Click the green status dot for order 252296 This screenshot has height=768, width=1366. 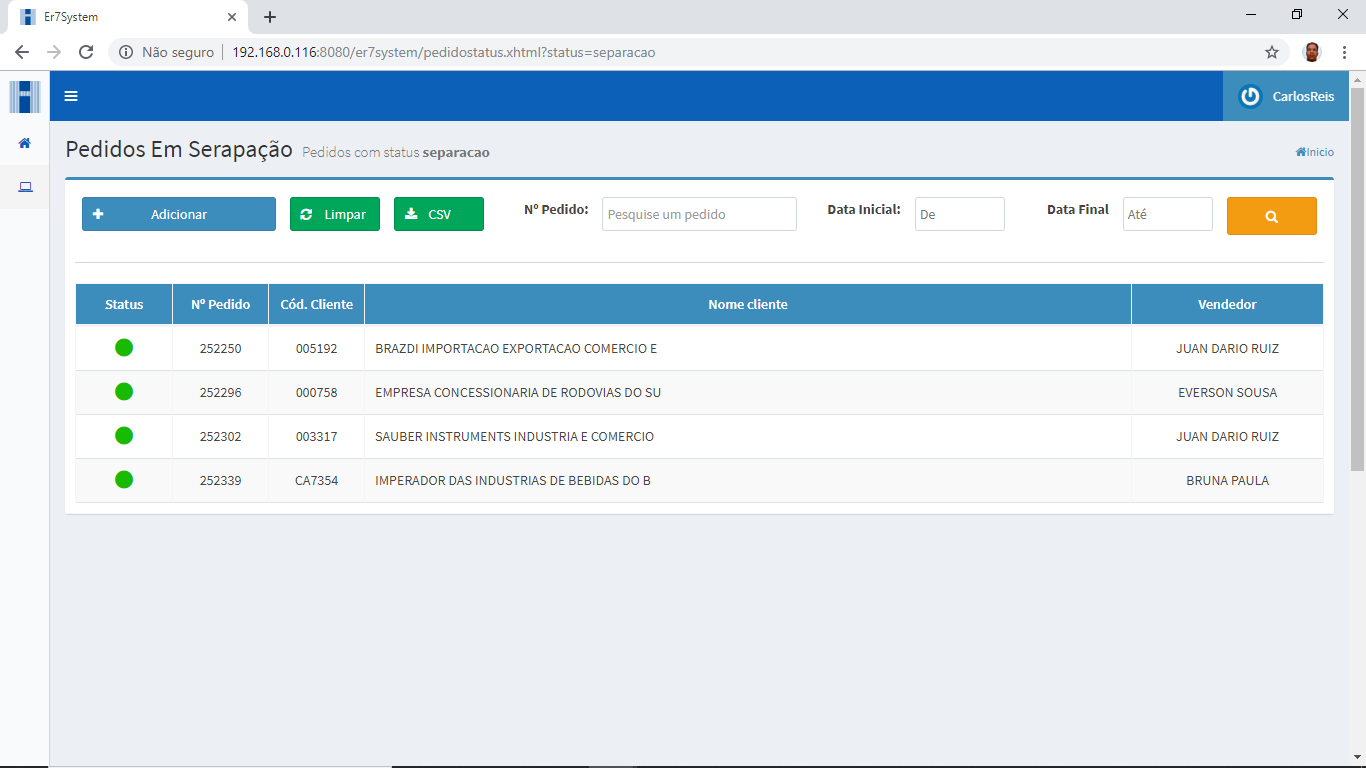(x=124, y=392)
